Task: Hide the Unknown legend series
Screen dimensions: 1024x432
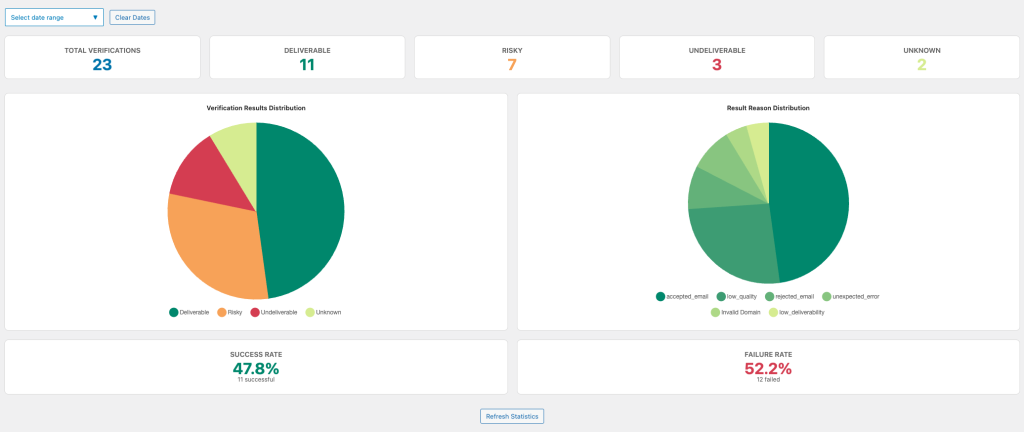Action: [323, 312]
